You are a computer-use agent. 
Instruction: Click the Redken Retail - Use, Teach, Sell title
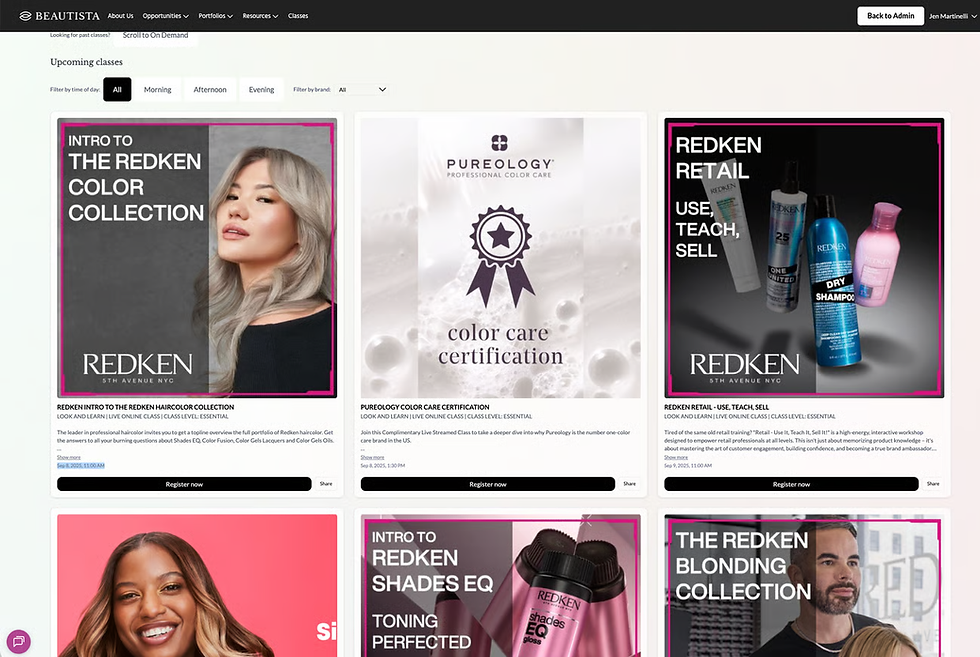click(716, 407)
